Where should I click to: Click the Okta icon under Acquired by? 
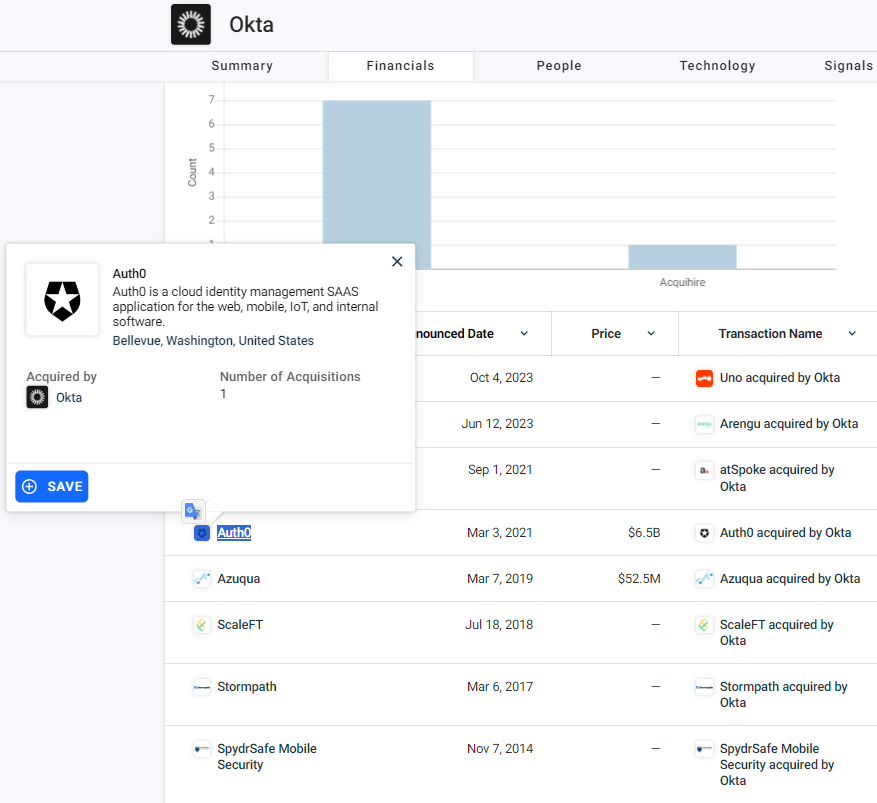37,398
